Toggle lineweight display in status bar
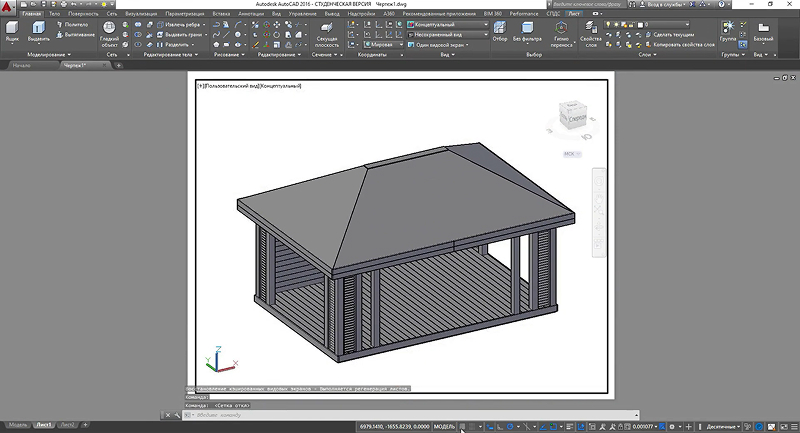The height and width of the screenshot is (433, 800). pos(570,426)
